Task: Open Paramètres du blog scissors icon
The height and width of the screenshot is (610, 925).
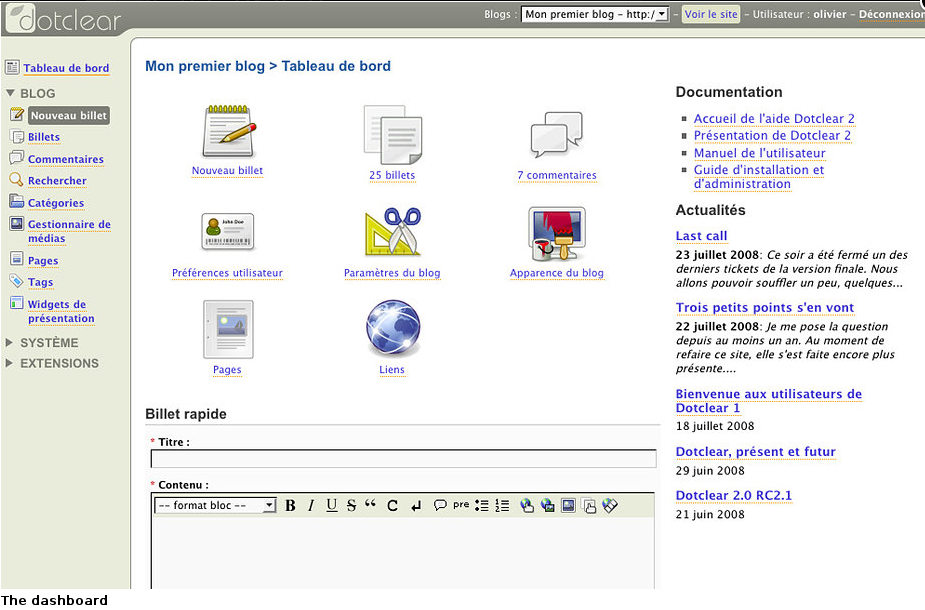Action: [393, 231]
